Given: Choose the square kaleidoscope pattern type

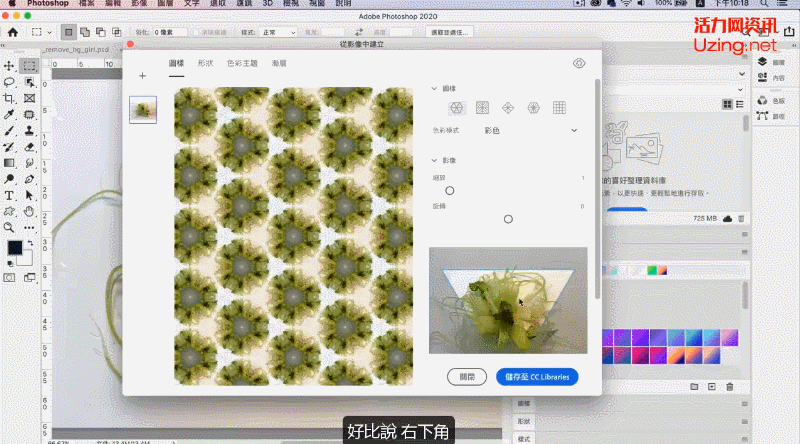Looking at the screenshot, I should [482, 108].
